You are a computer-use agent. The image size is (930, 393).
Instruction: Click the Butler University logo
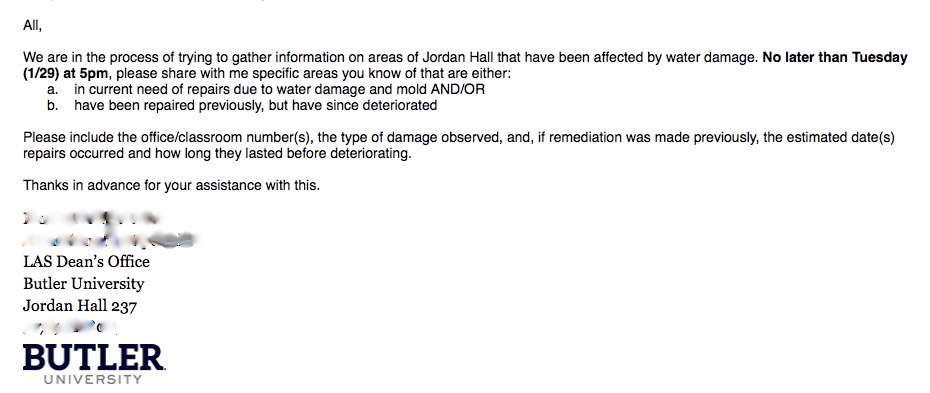coord(94,363)
